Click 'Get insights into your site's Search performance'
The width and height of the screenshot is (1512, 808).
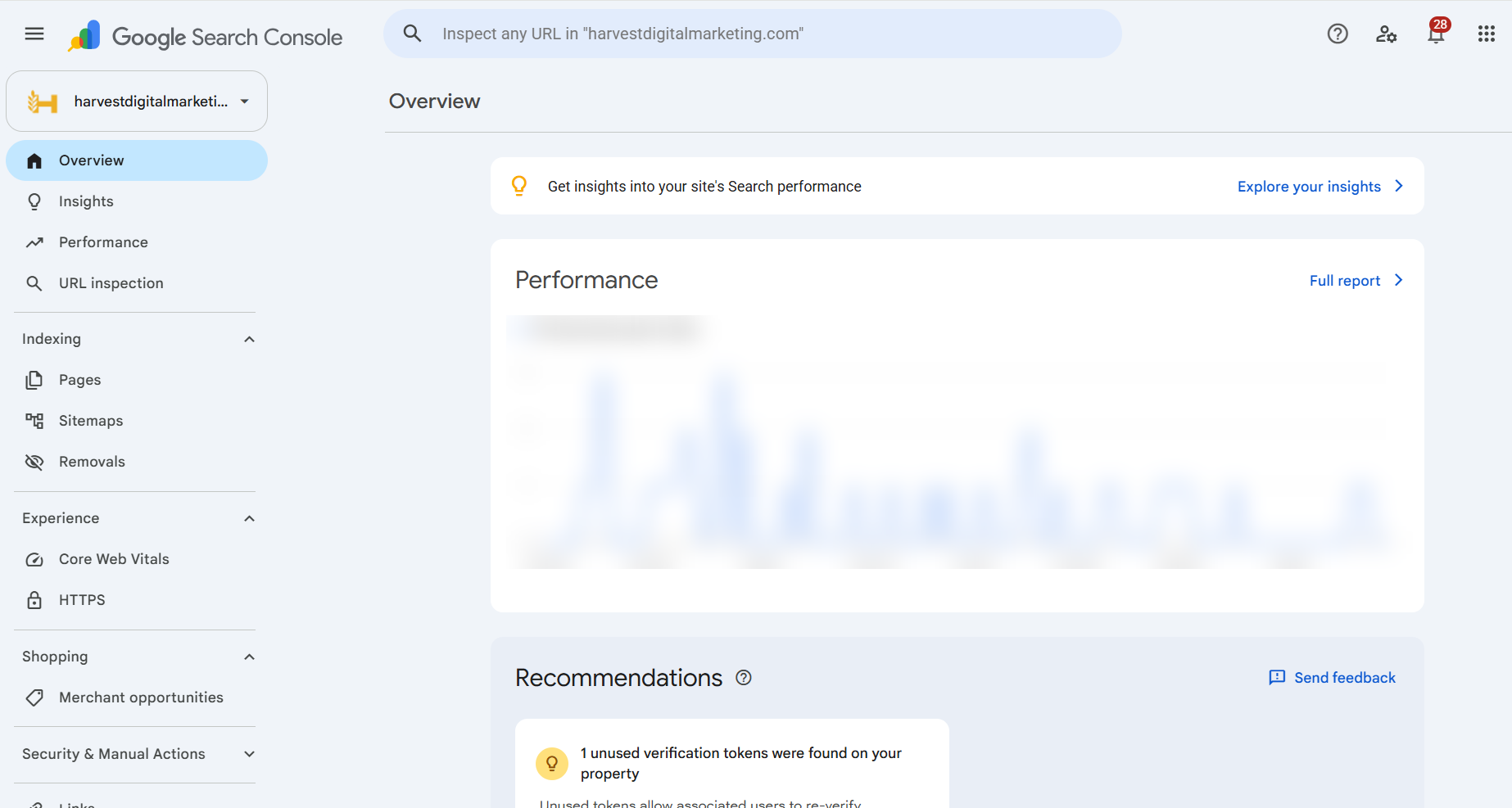pos(704,187)
